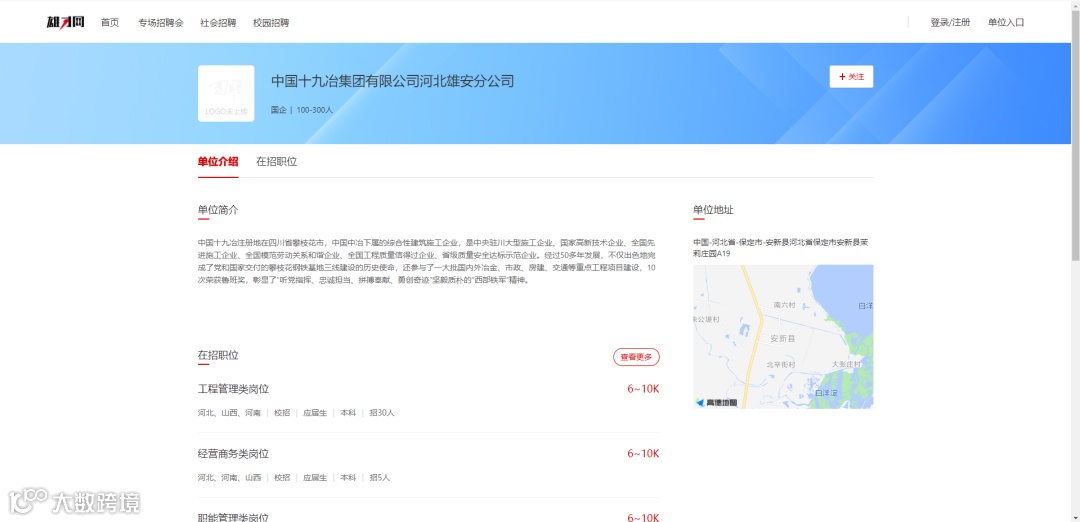Click the 登录/注册 link
The height and width of the screenshot is (522, 1080).
pyautogui.click(x=950, y=23)
